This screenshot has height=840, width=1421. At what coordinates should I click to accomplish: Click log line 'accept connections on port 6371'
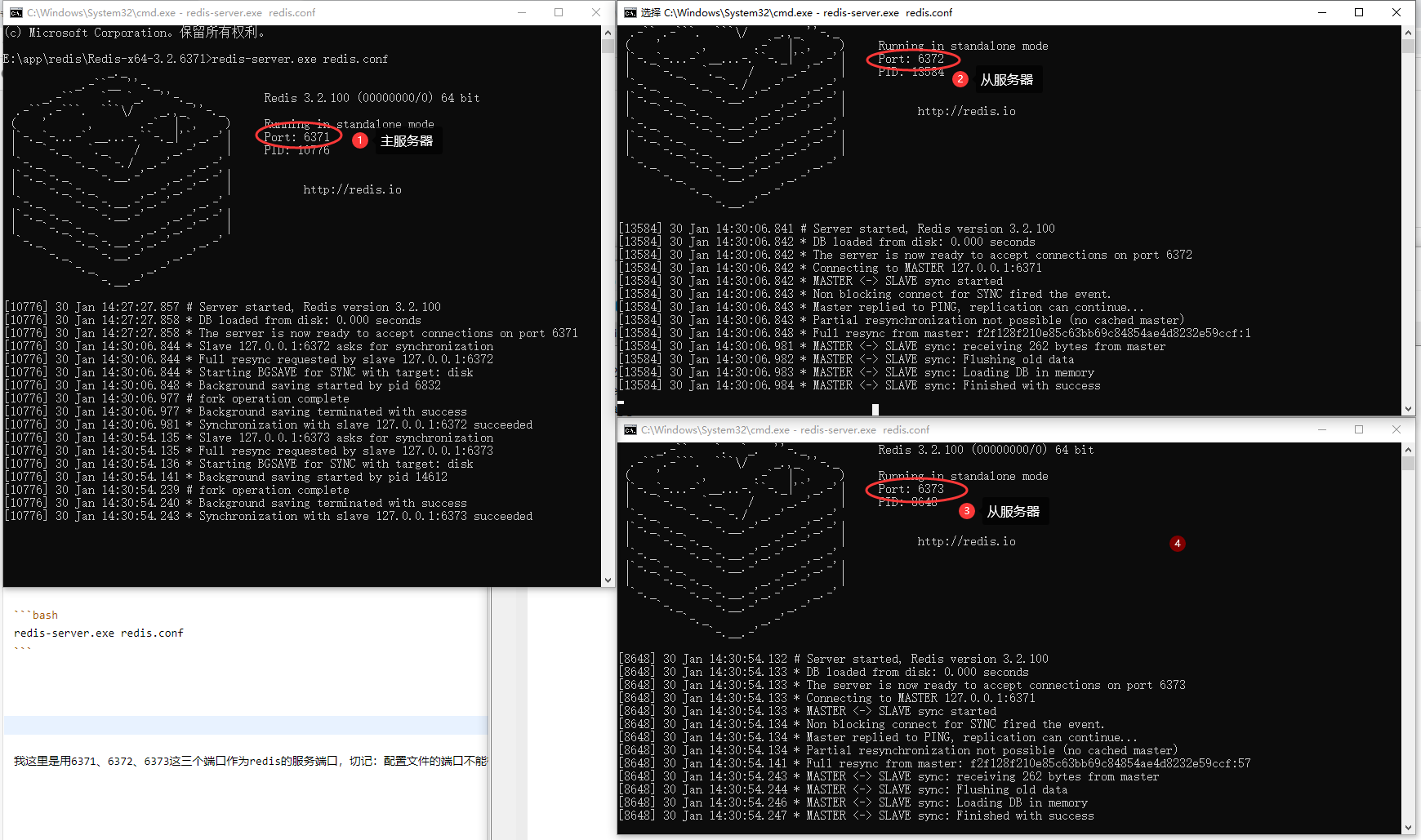[x=292, y=333]
